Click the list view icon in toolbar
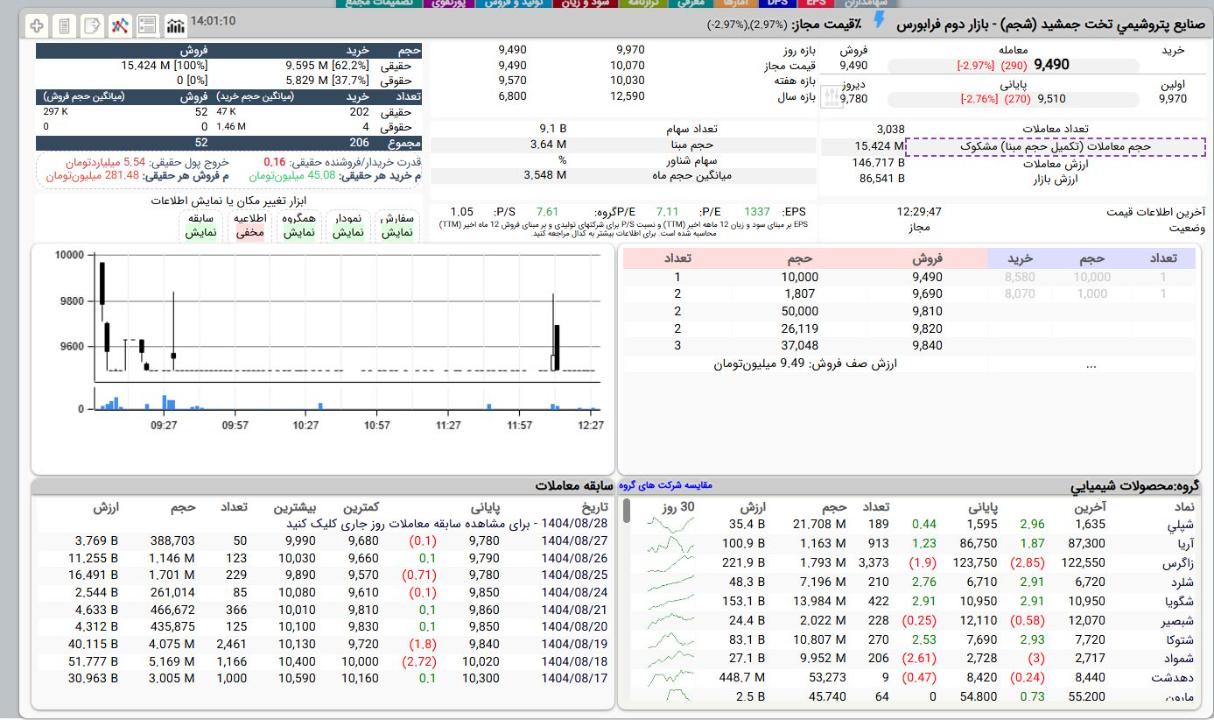Screen dimensions: 1214x720 pyautogui.click(x=148, y=23)
